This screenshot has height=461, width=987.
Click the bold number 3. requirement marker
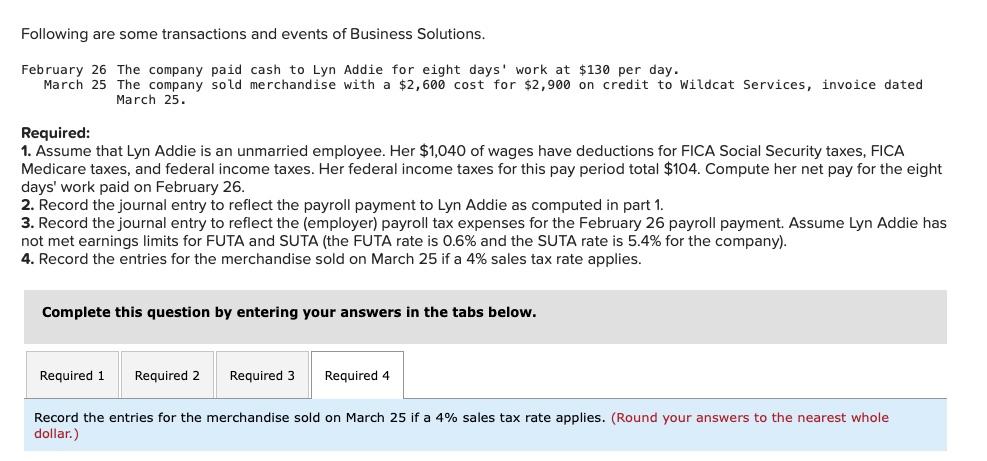pyautogui.click(x=26, y=223)
